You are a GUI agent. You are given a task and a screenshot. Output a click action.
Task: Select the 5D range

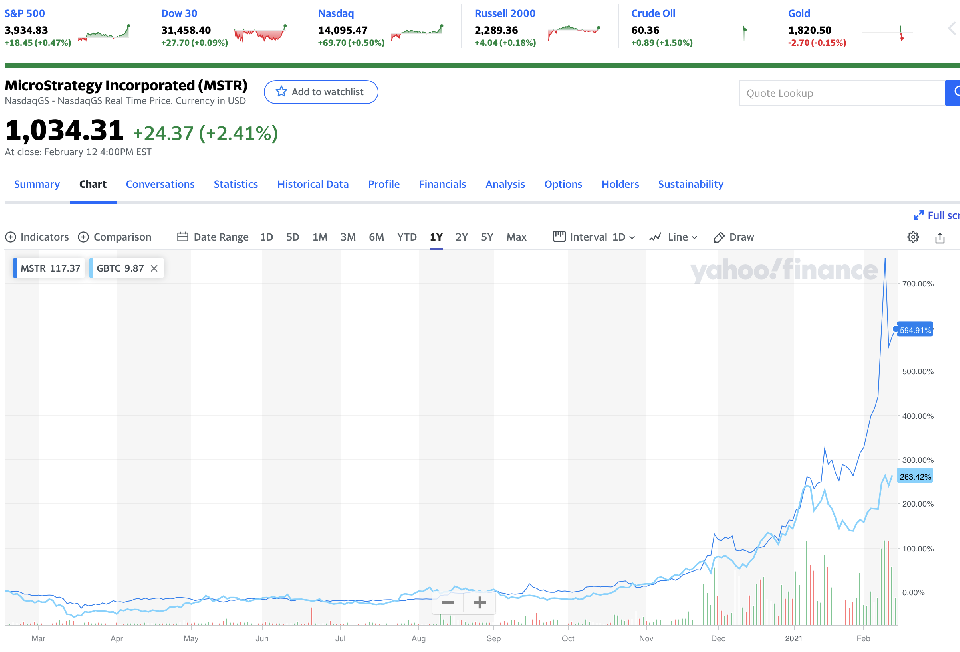pyautogui.click(x=293, y=237)
